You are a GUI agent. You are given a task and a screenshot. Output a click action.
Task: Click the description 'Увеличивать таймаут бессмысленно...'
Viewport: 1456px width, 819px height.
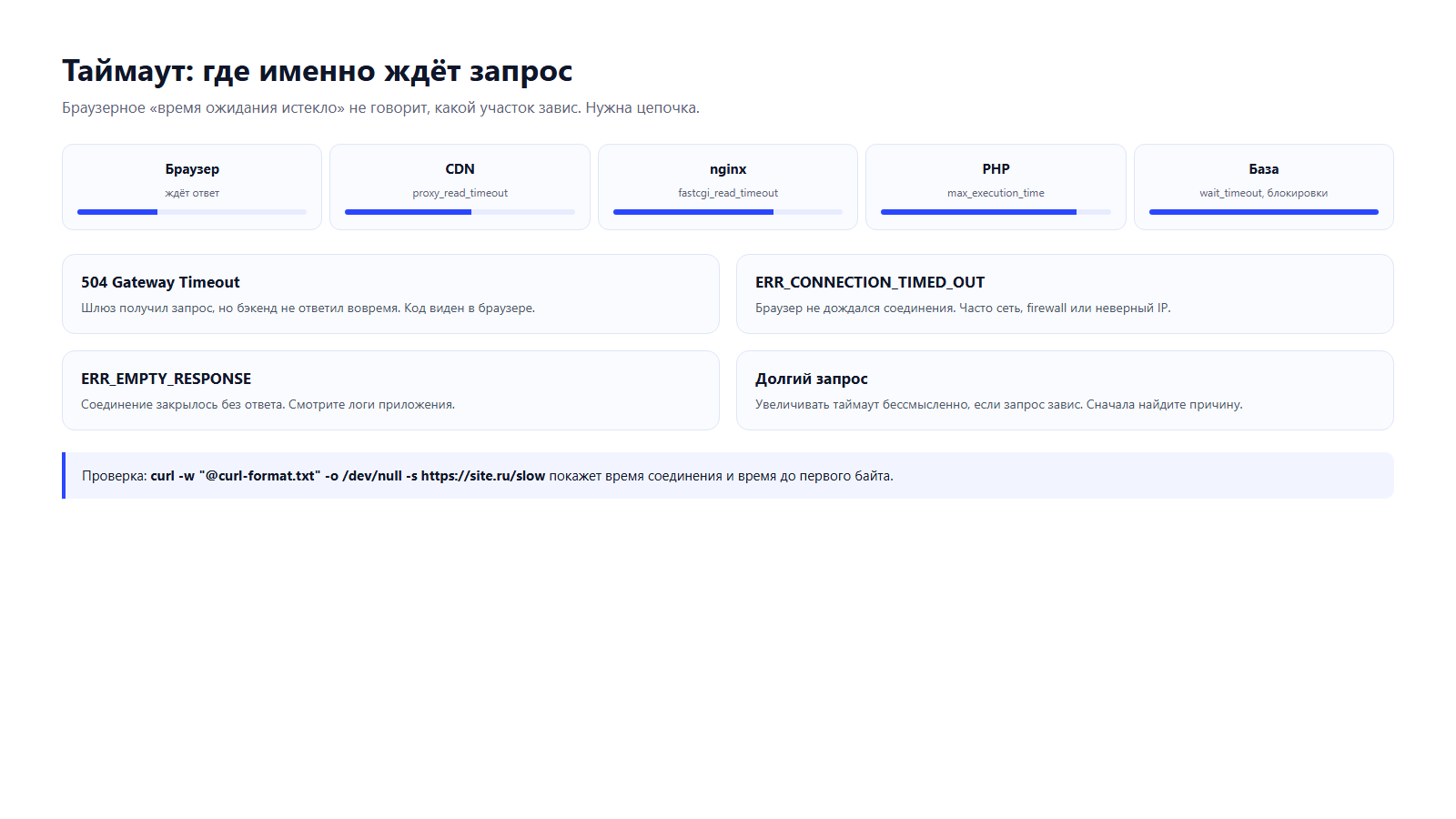coord(998,404)
